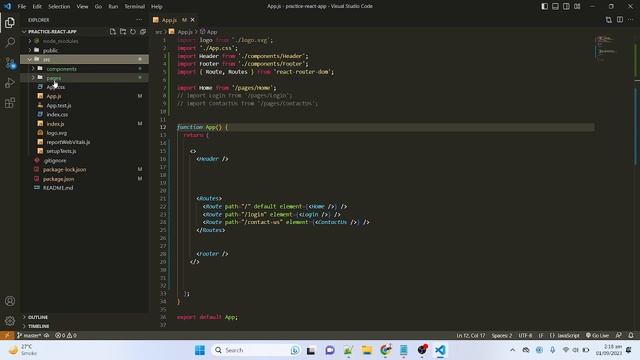Open .gitignore file
This screenshot has height=360, width=640.
(x=55, y=160)
